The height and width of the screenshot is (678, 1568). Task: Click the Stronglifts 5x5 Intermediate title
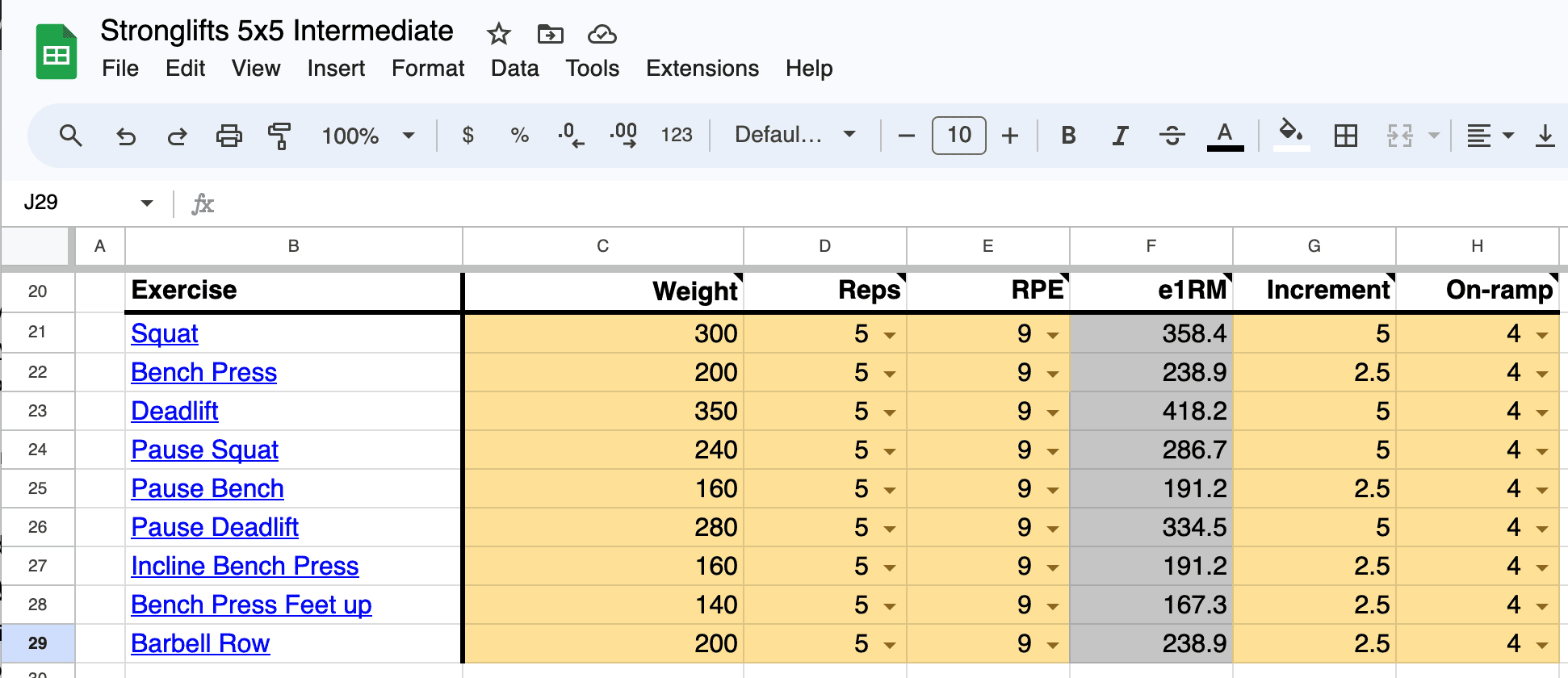click(x=277, y=31)
